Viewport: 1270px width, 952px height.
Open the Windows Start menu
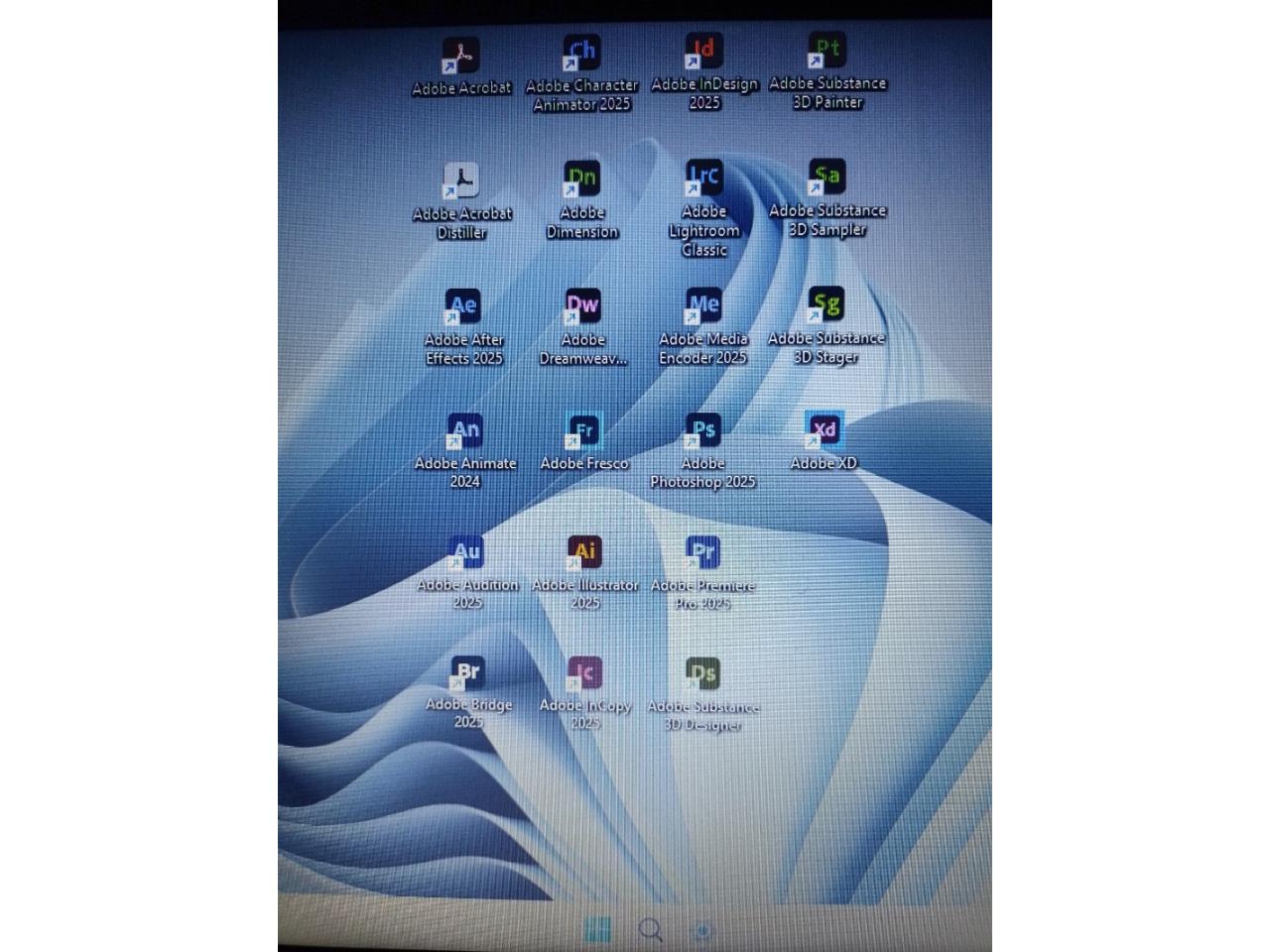coord(597,930)
